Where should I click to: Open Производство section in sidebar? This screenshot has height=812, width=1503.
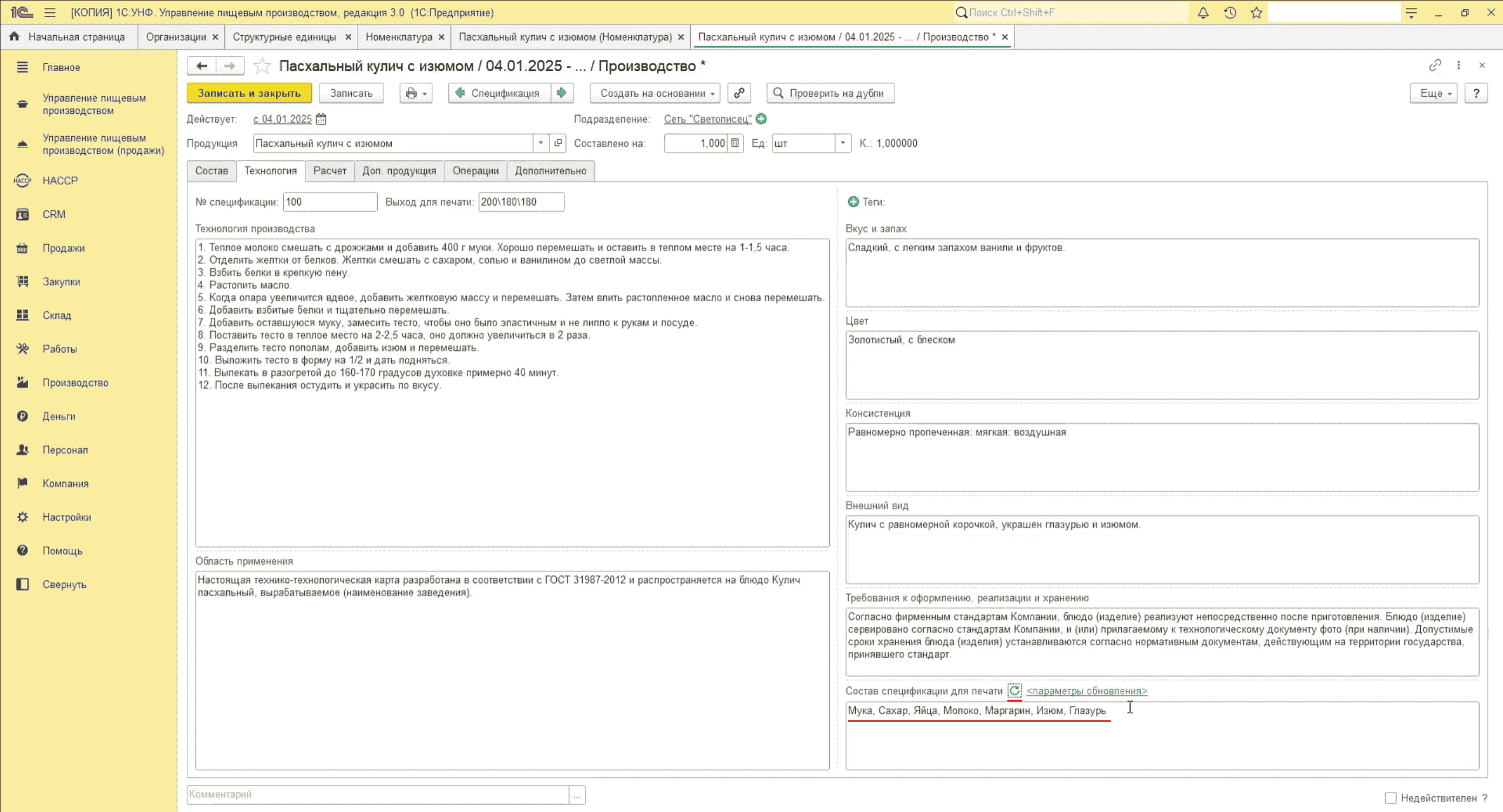(x=75, y=382)
